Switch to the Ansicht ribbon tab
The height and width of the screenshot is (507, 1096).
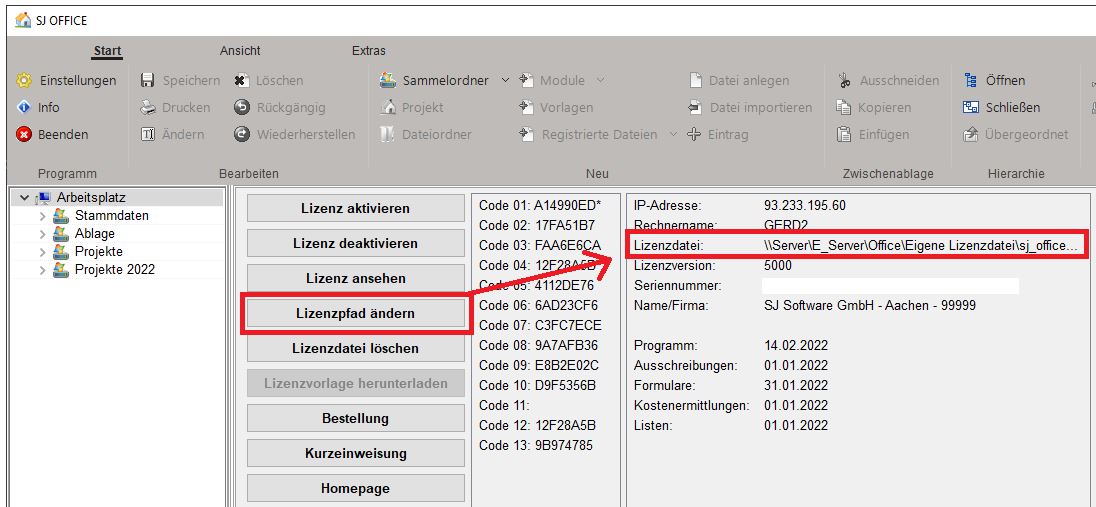tap(240, 51)
